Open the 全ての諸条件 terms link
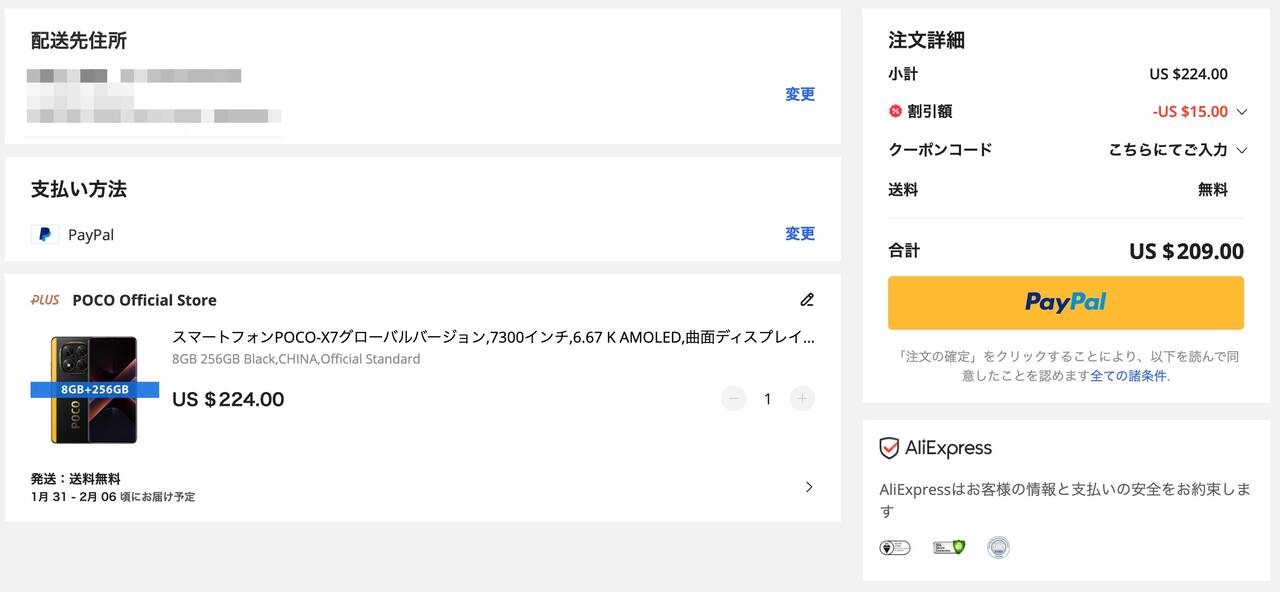 pos(1128,376)
